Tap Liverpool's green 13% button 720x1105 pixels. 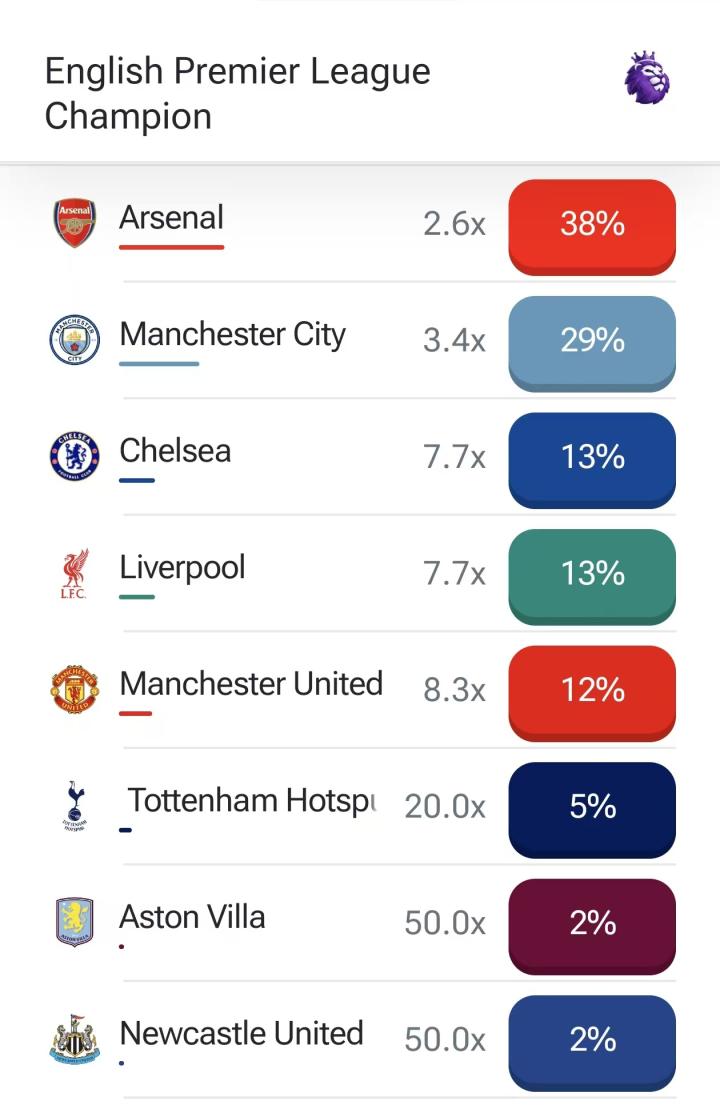point(592,576)
